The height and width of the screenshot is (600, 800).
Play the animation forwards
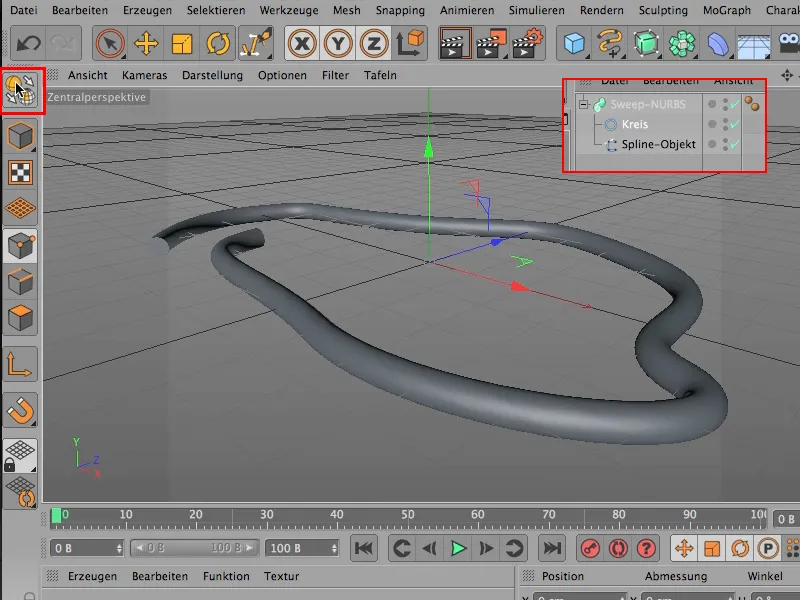click(458, 548)
